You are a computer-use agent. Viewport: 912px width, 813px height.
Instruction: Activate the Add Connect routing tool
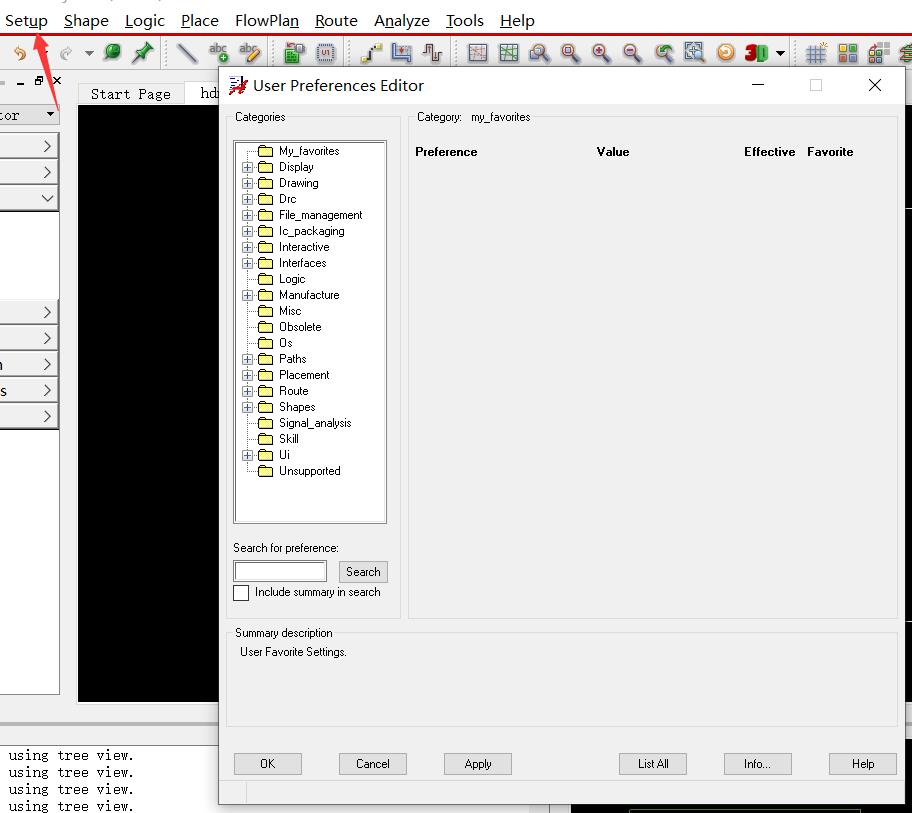pyautogui.click(x=370, y=53)
